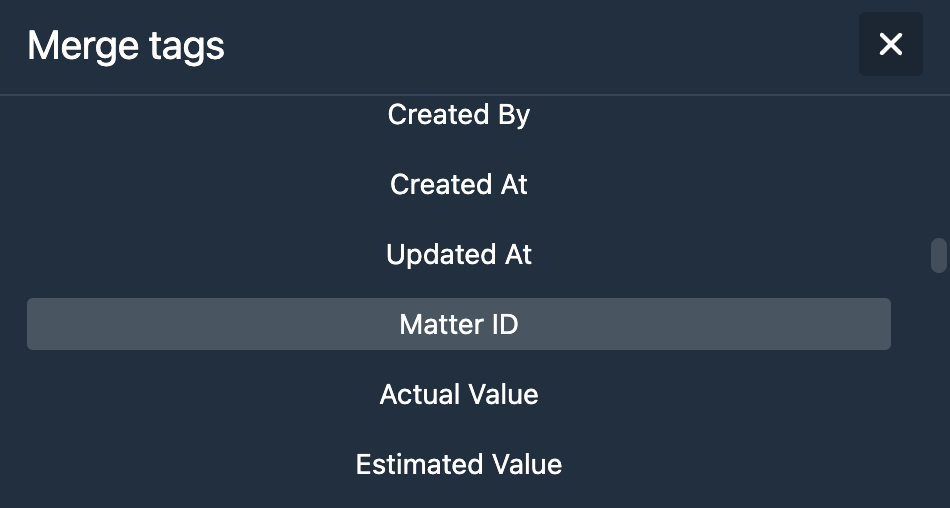Pick the highlighted Matter ID tag
Viewport: 950px width, 508px height.
[459, 324]
